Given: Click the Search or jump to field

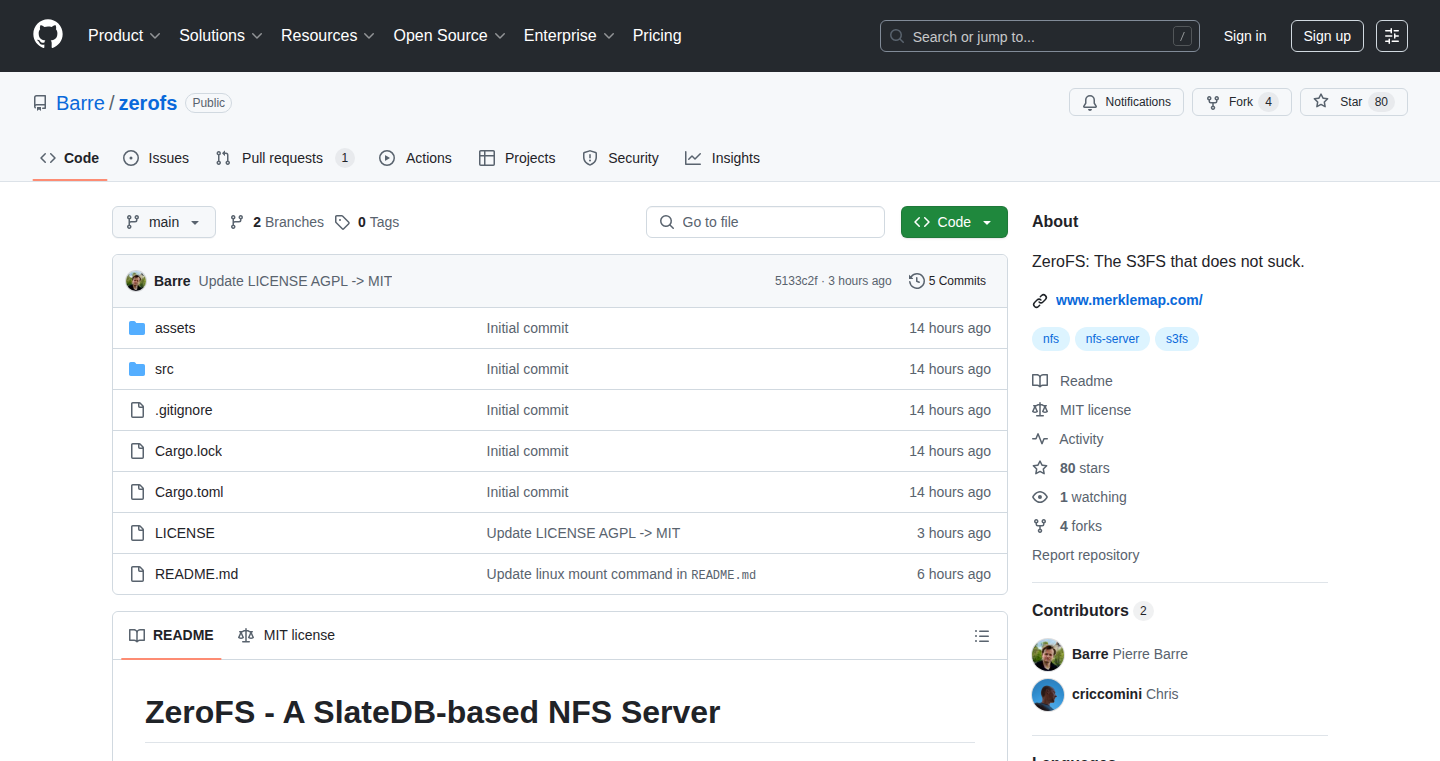Looking at the screenshot, I should pos(1040,36).
